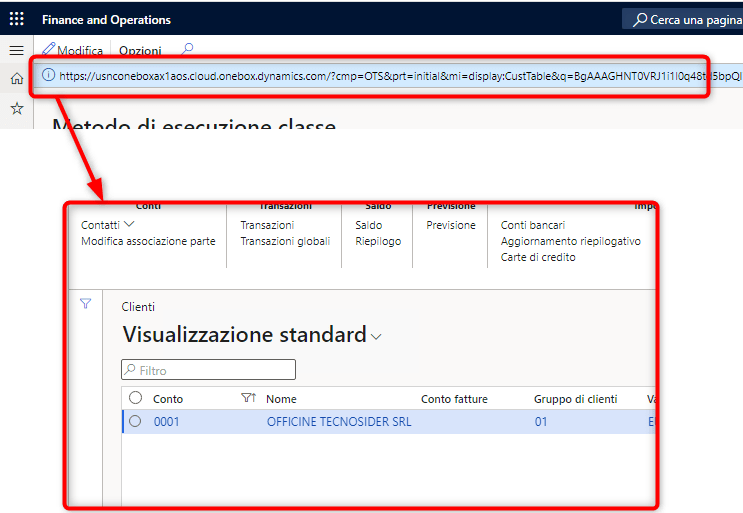
Task: Click the pencil Modifica edit button
Action: pyautogui.click(x=72, y=50)
